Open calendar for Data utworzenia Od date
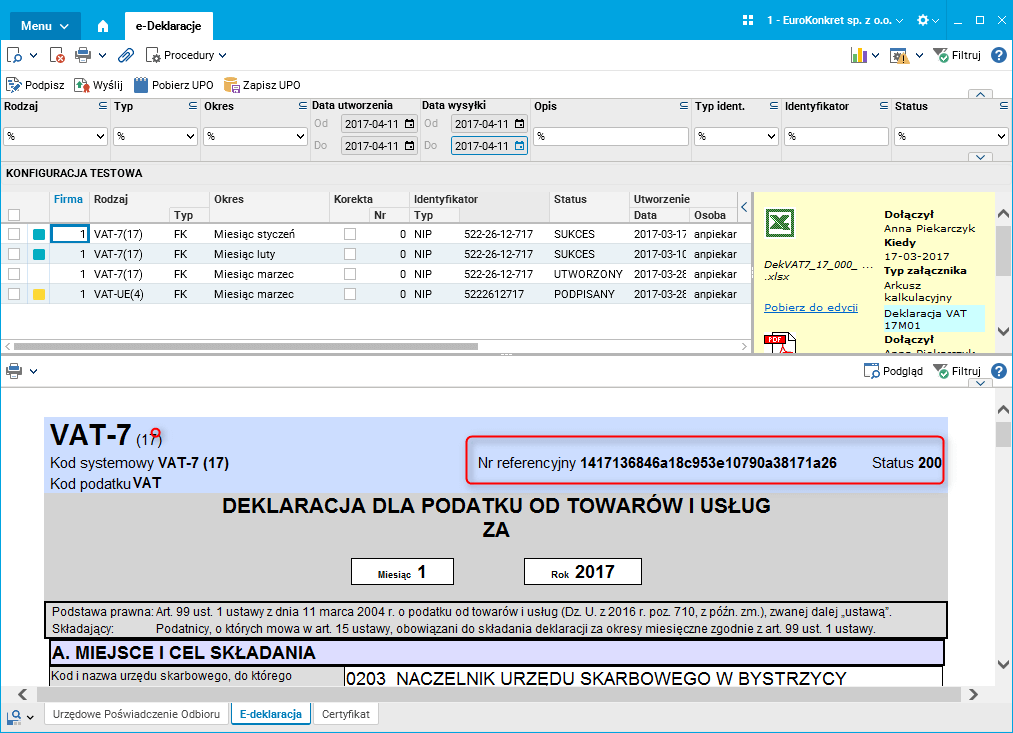The height and width of the screenshot is (733, 1013). click(410, 124)
